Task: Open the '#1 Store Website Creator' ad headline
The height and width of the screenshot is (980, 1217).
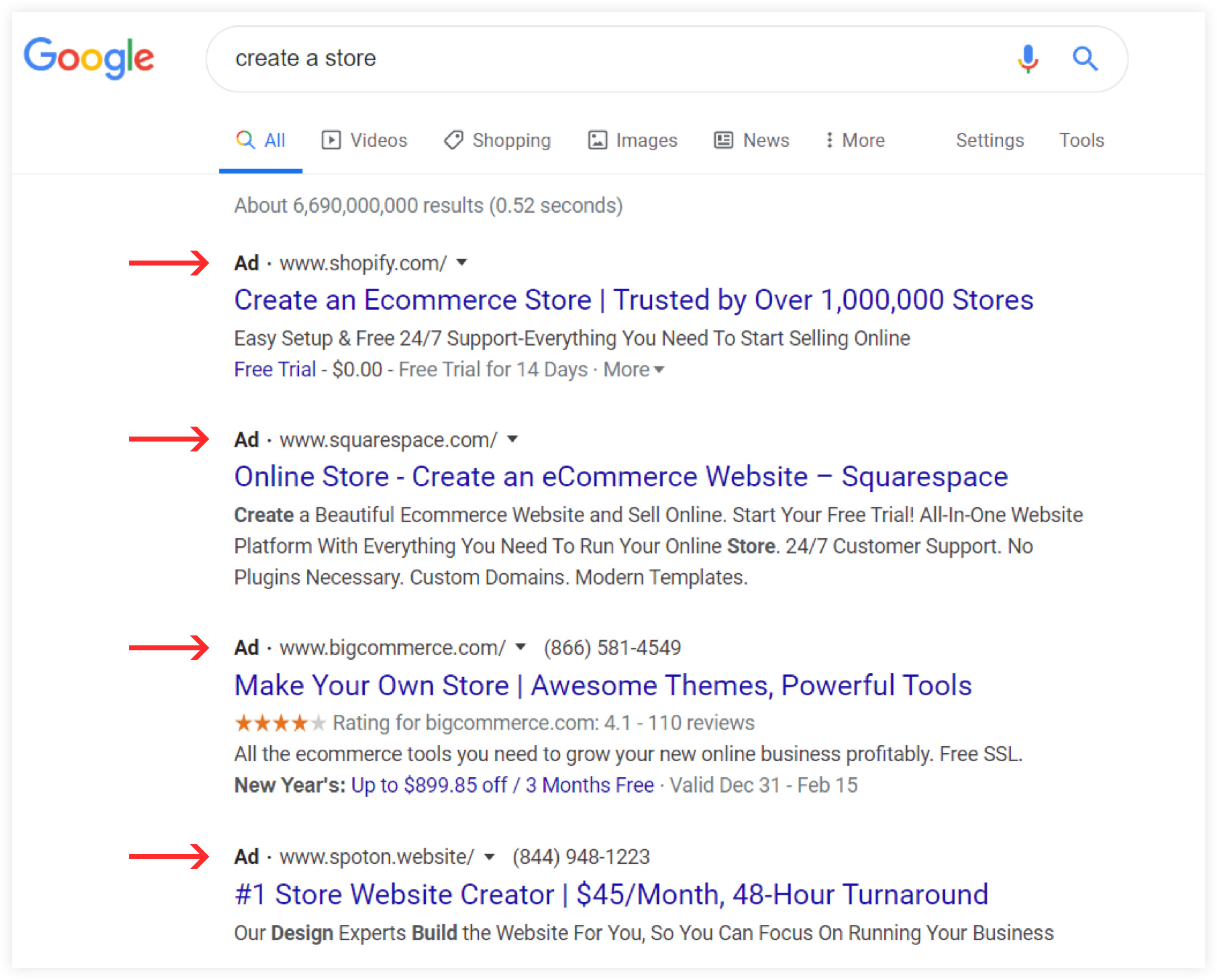Action: tap(611, 894)
